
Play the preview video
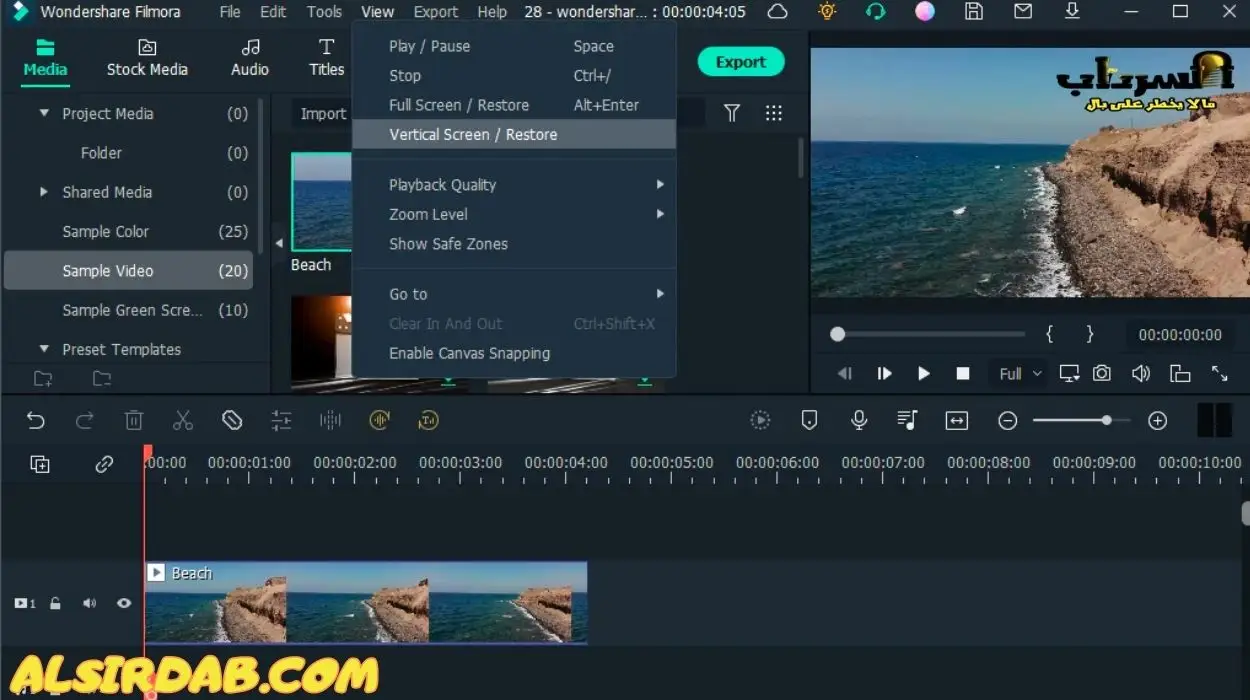click(924, 373)
